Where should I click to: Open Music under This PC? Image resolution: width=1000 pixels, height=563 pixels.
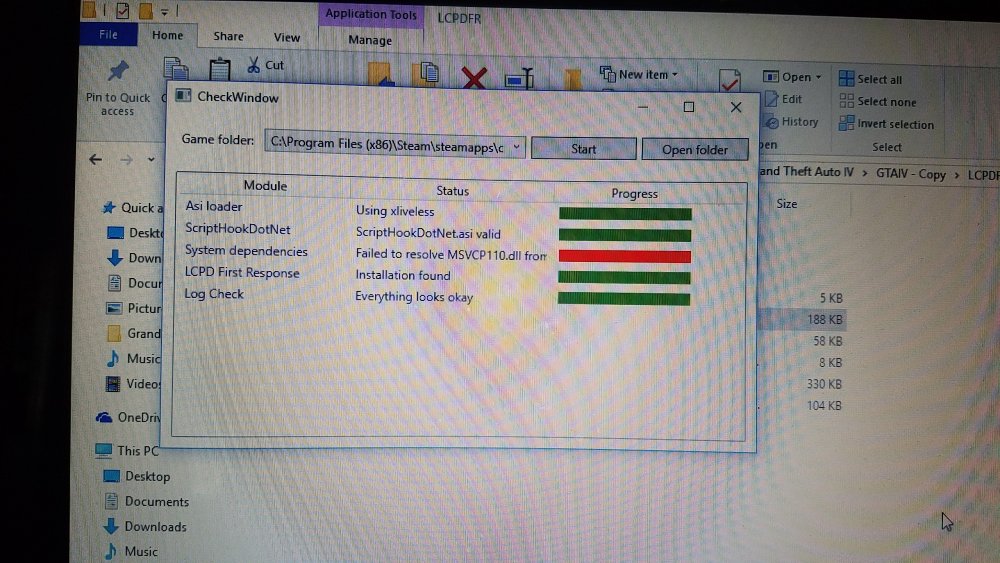131,551
